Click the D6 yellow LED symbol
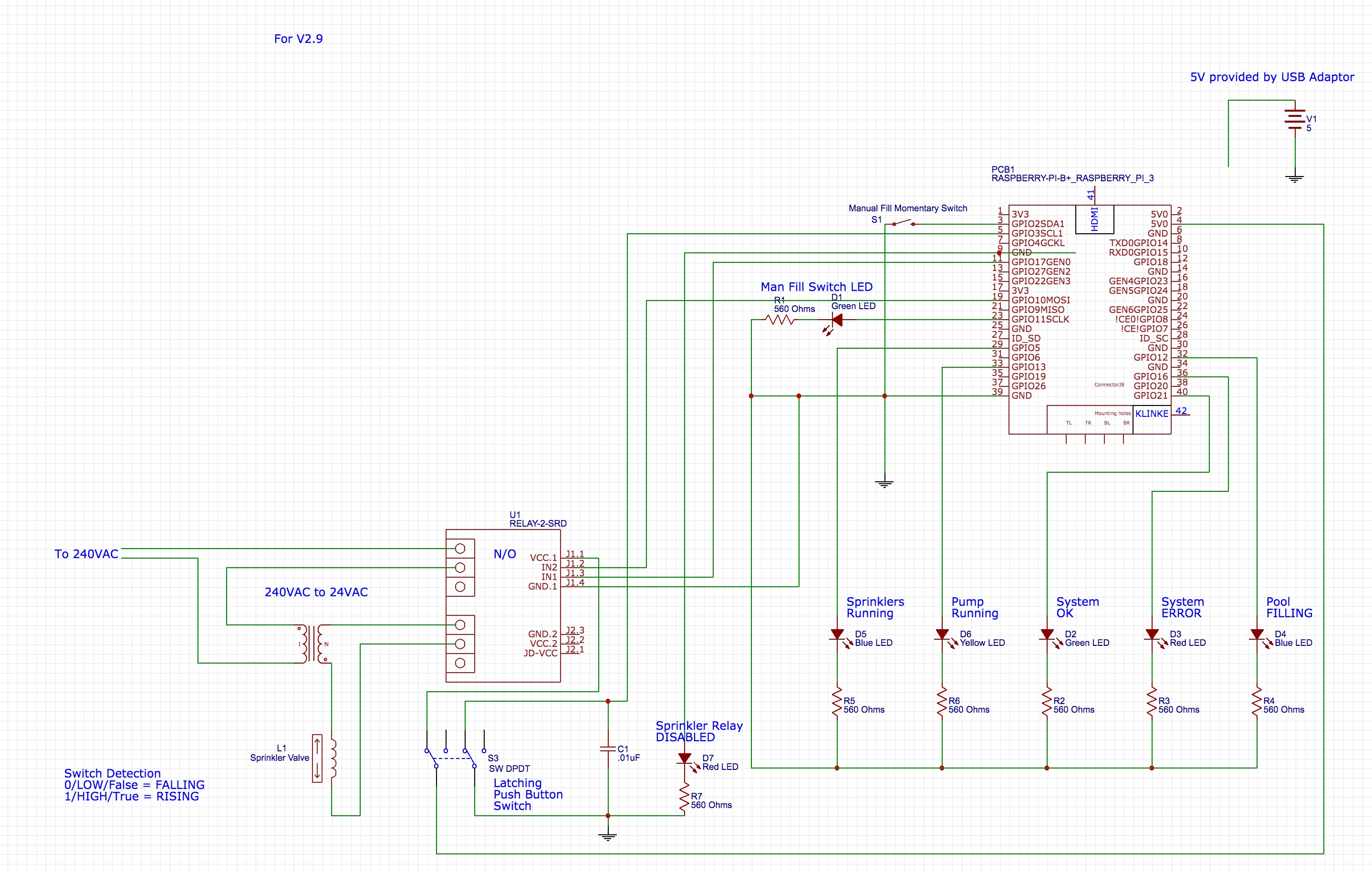Viewport: 1372px width, 872px height. click(x=942, y=634)
